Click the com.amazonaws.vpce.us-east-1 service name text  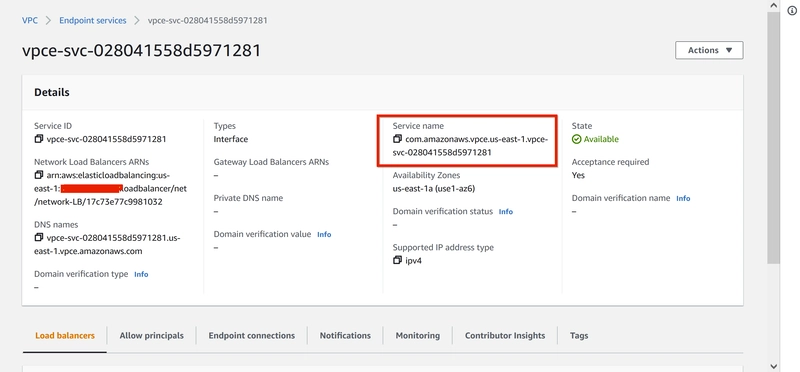tap(469, 145)
